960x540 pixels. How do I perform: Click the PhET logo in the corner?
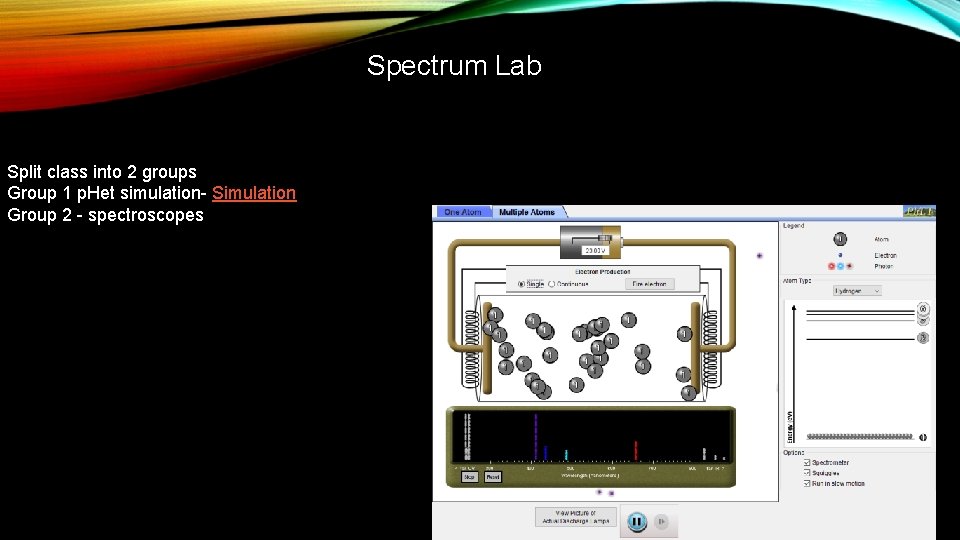pyautogui.click(x=919, y=212)
